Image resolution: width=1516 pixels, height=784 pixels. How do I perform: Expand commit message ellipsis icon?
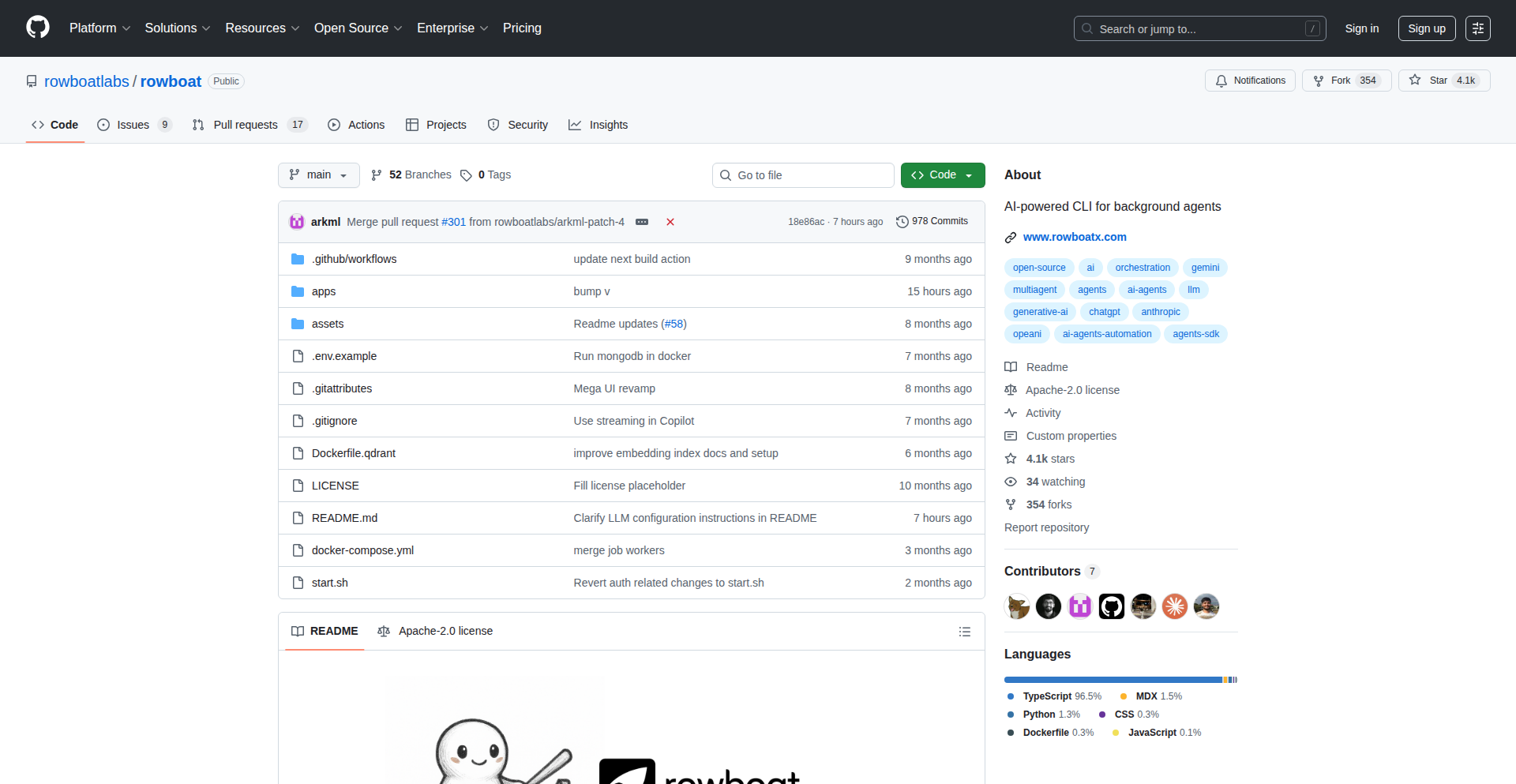(x=642, y=222)
